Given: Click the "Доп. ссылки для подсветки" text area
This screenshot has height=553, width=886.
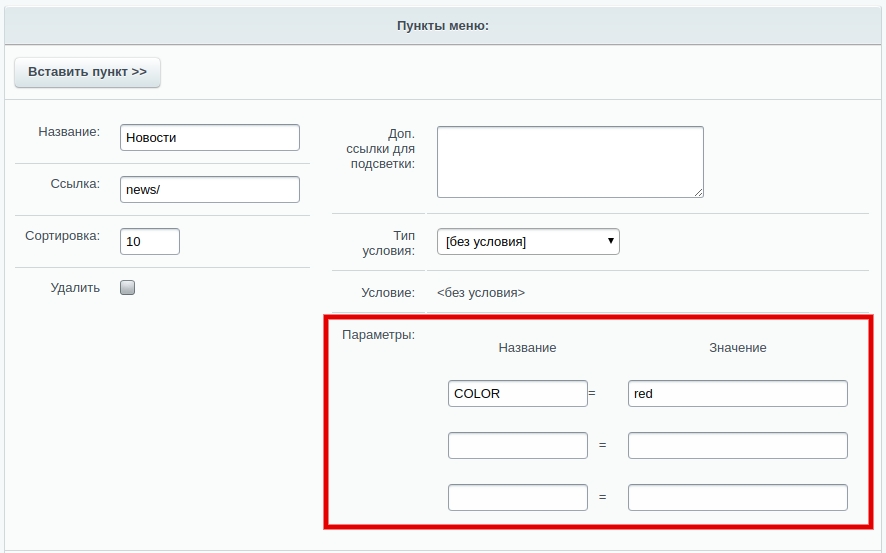Looking at the screenshot, I should (570, 161).
